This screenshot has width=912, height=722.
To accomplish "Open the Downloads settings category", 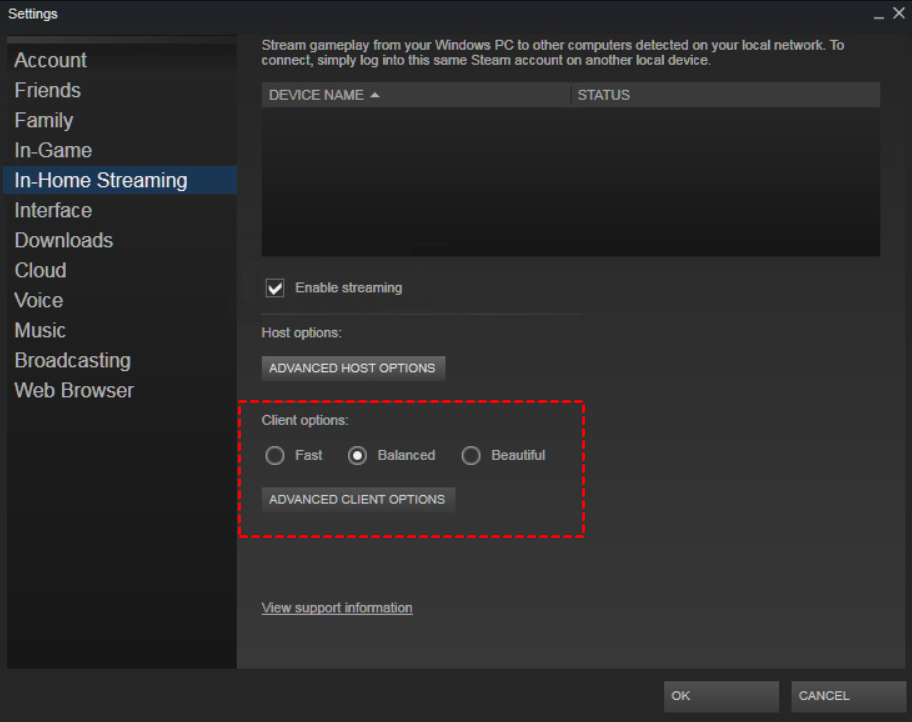I will tap(63, 240).
